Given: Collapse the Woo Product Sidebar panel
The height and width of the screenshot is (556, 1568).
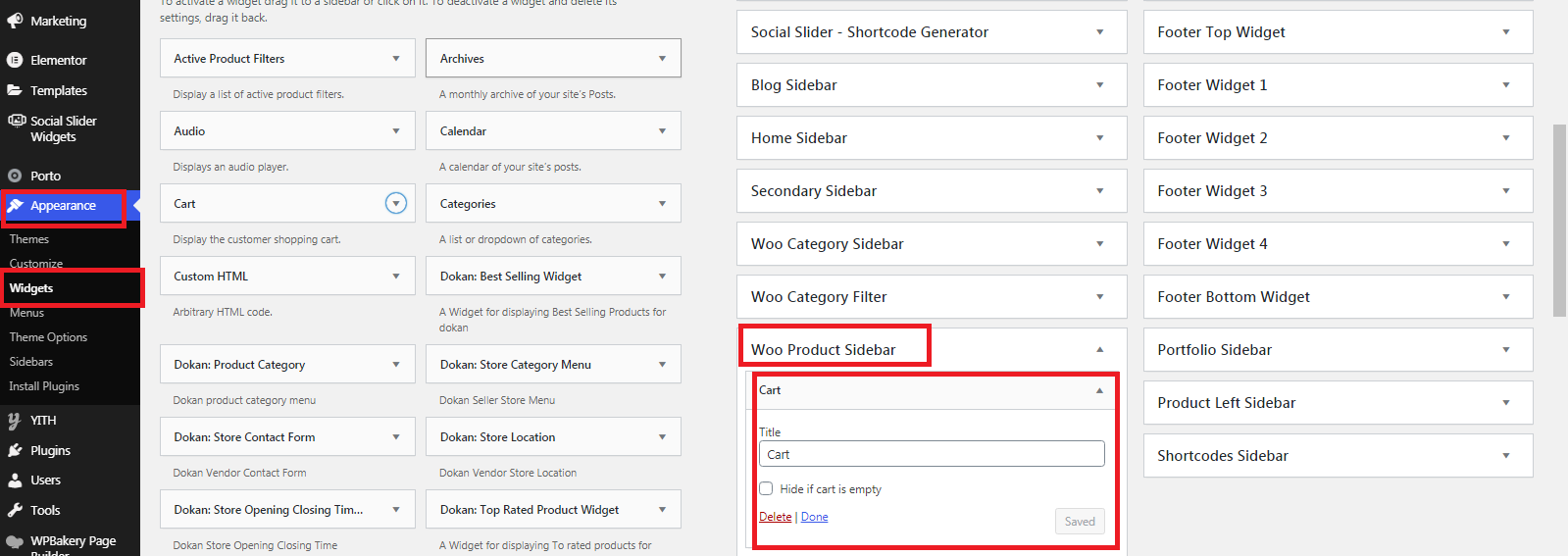Looking at the screenshot, I should tap(1099, 350).
